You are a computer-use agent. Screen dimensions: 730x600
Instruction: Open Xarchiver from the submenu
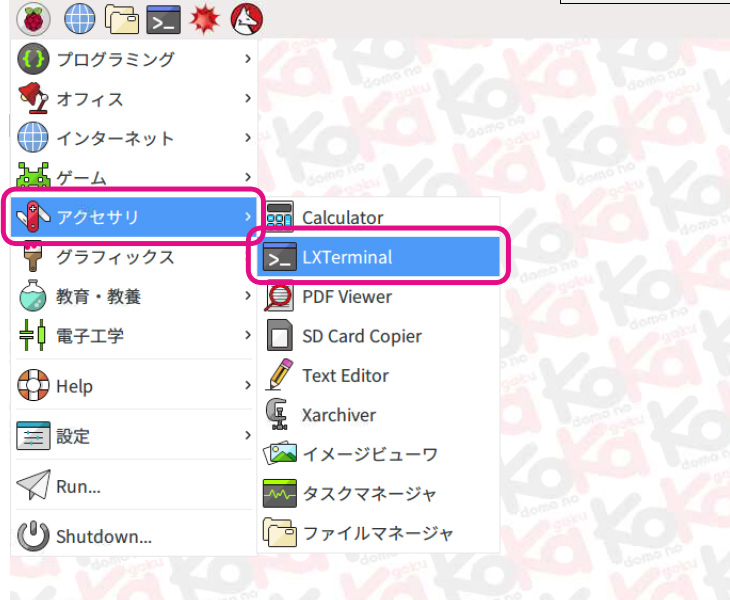click(379, 414)
